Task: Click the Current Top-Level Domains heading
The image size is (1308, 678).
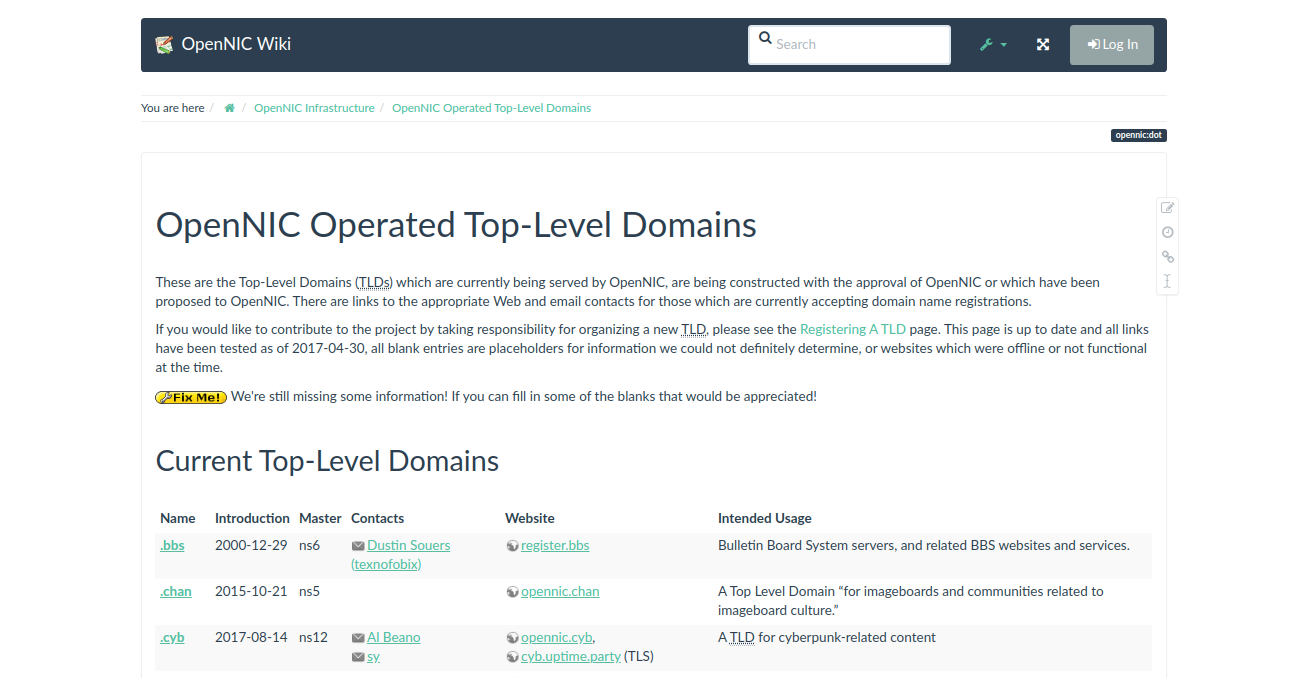Action: pyautogui.click(x=327, y=461)
